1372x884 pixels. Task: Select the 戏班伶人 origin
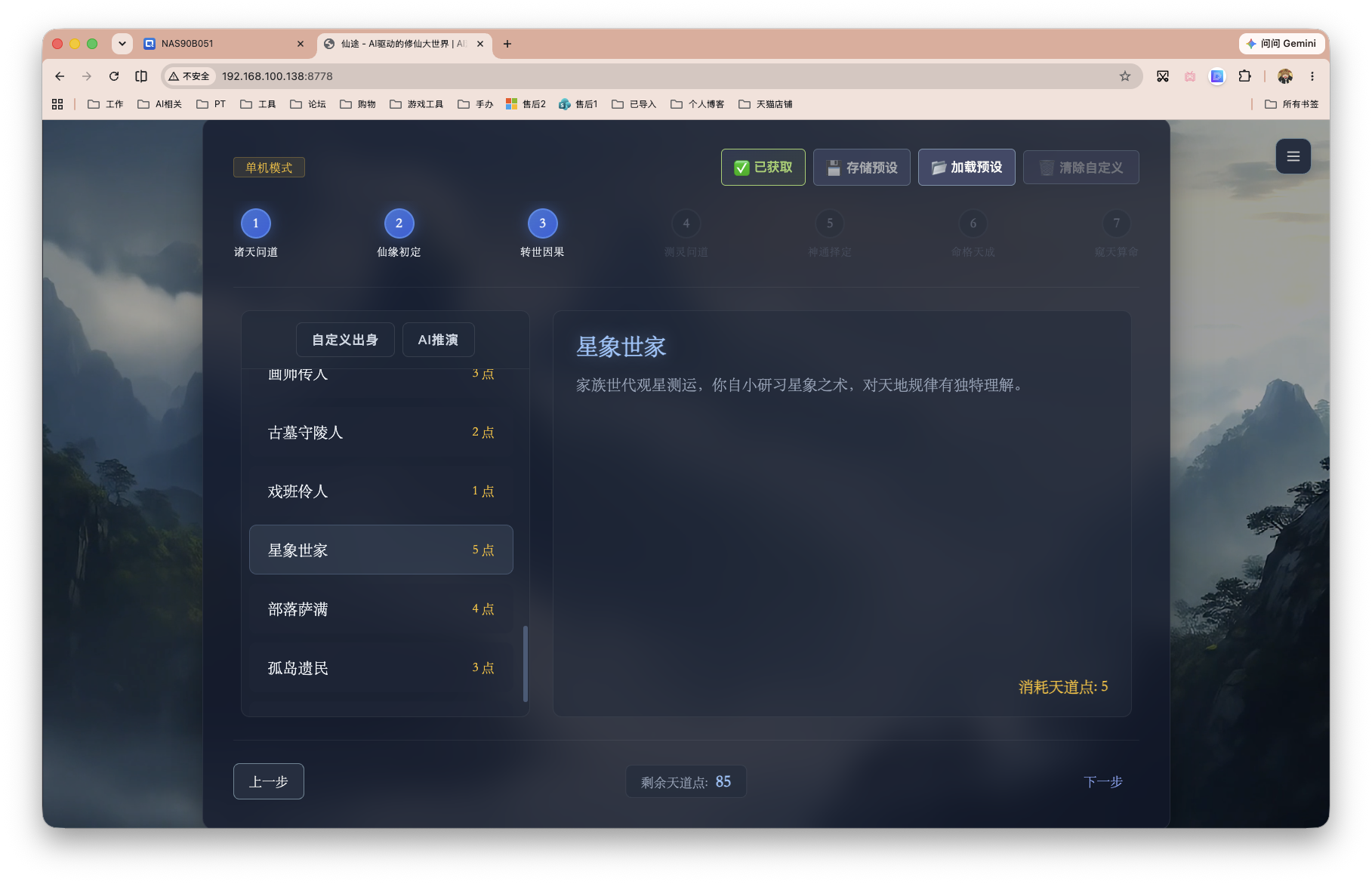[x=381, y=491]
